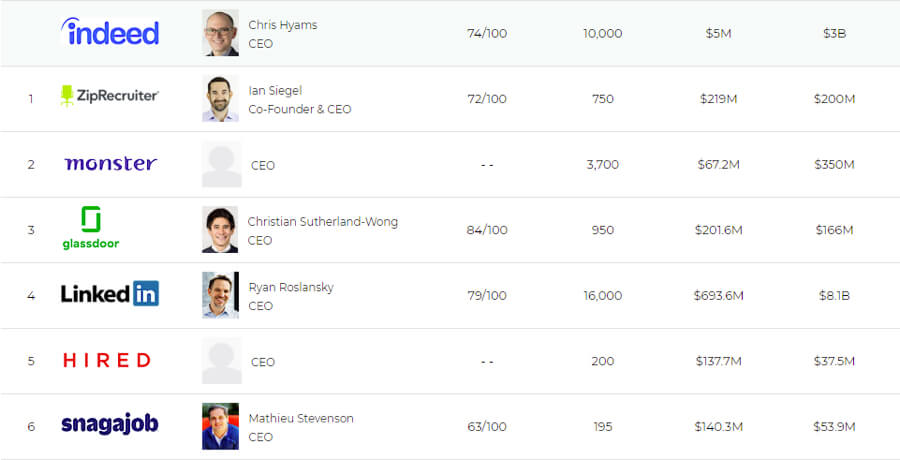Click the Ian Siegel name

[275, 90]
